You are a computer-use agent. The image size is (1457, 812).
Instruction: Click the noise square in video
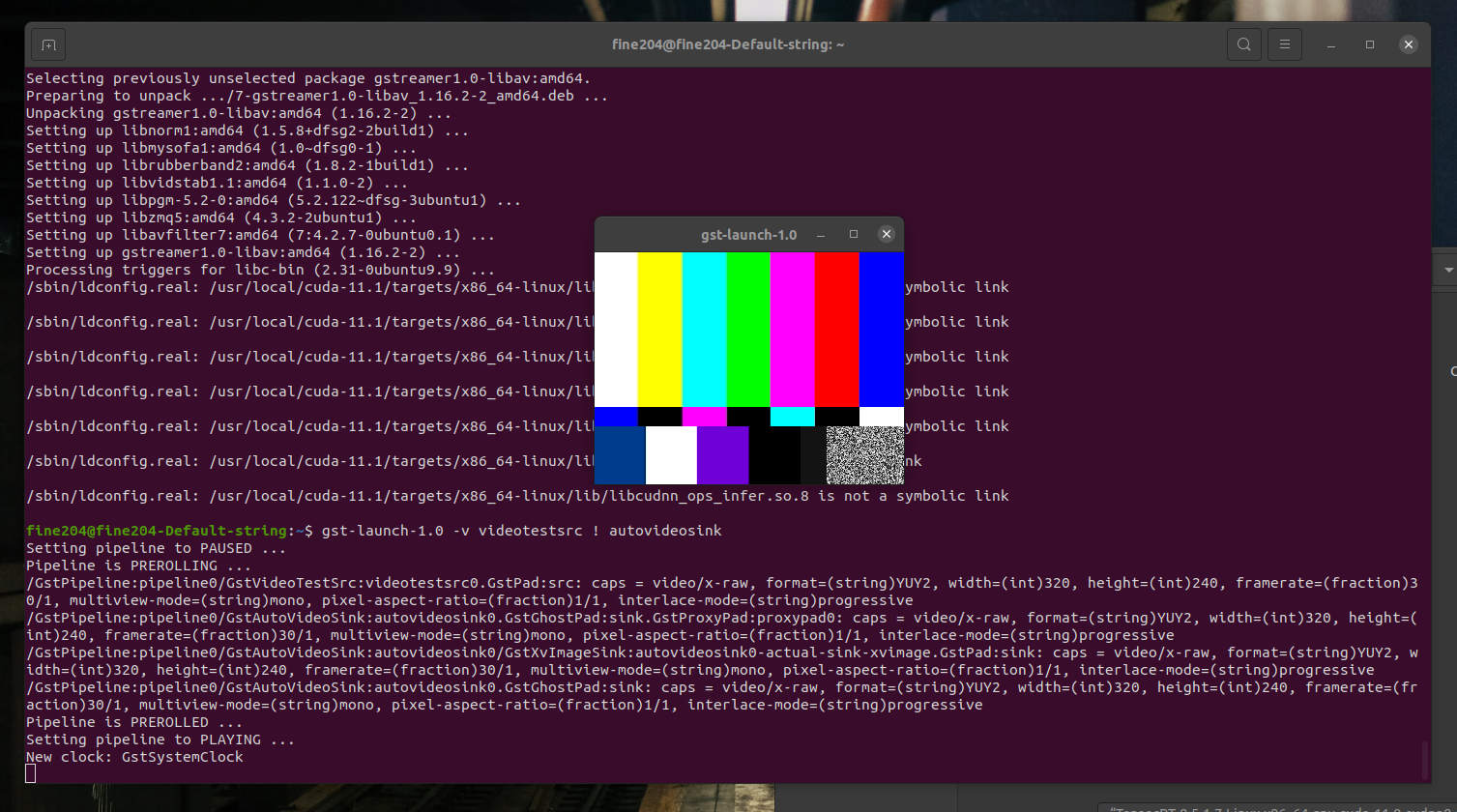[865, 455]
